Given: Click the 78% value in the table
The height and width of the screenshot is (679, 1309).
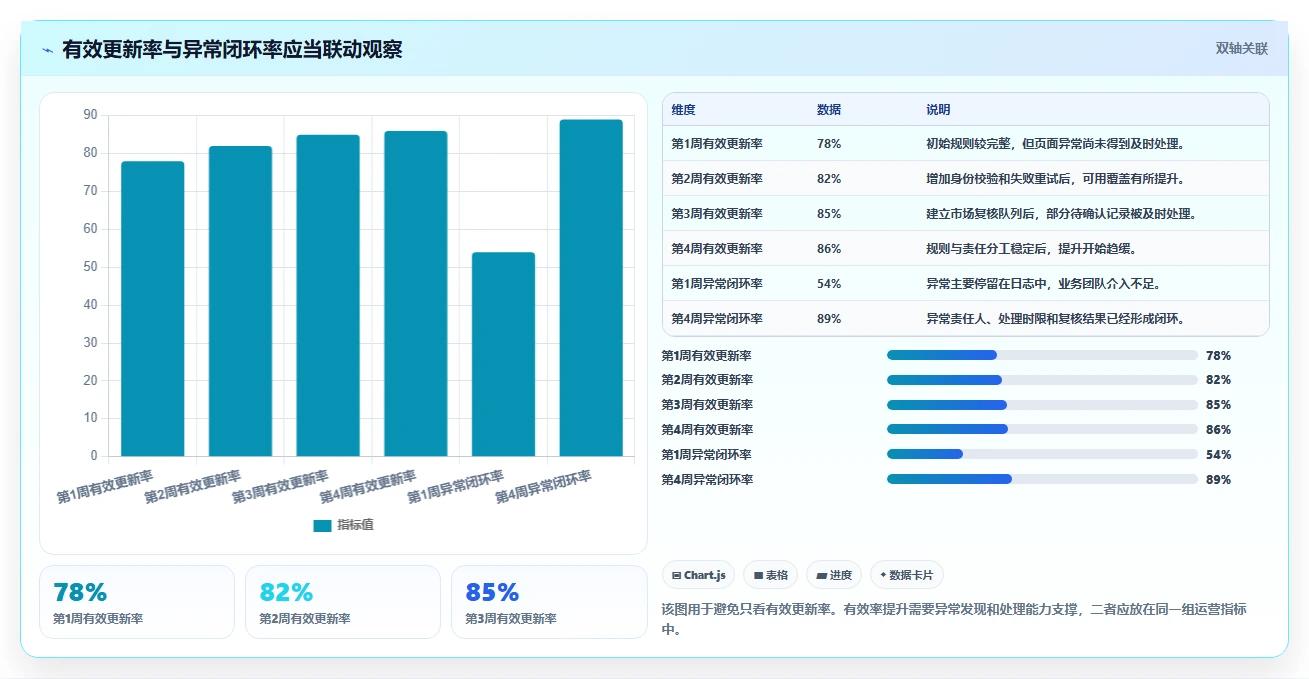Looking at the screenshot, I should coord(829,144).
